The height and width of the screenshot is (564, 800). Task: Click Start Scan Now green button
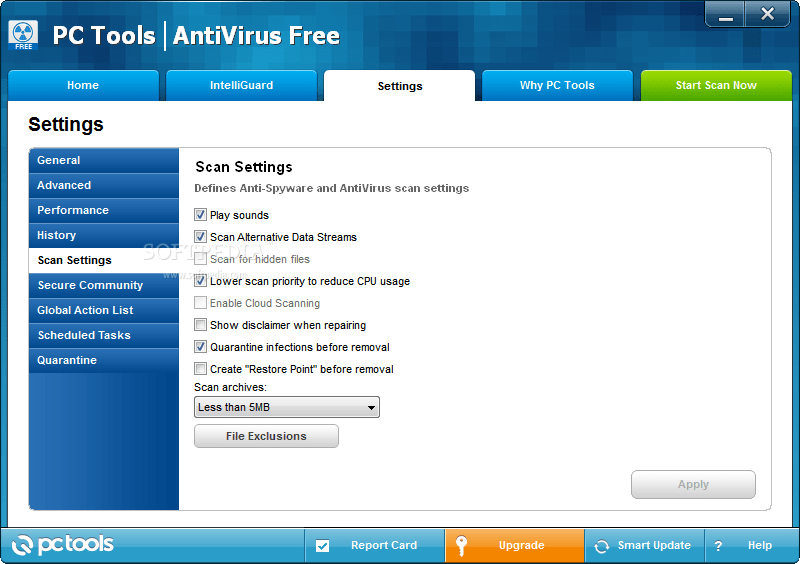coord(716,85)
